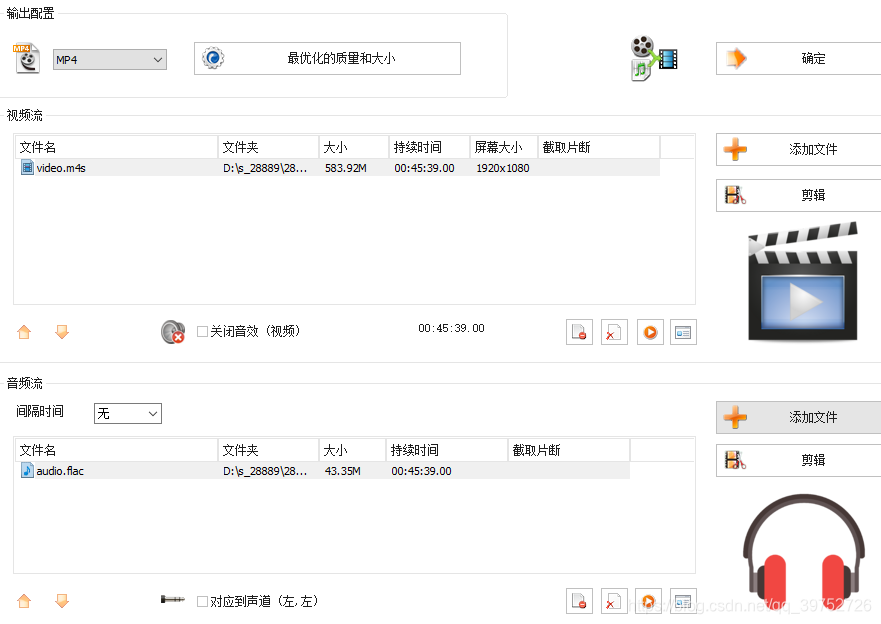881x624 pixels.
Task: Click orange plus icon in the video section
Action: pyautogui.click(x=735, y=149)
